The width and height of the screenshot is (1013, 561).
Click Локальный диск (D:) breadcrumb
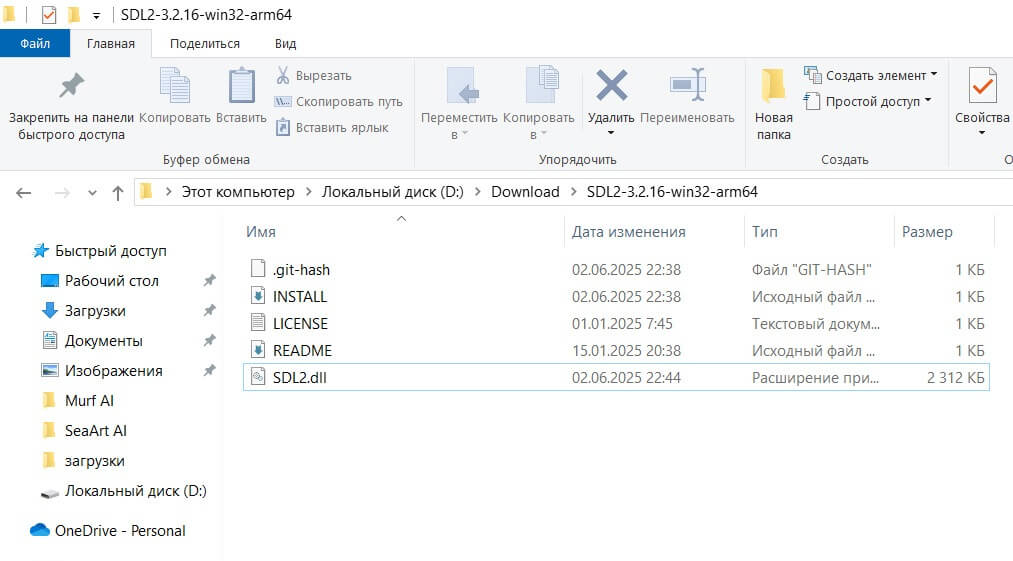click(x=393, y=192)
